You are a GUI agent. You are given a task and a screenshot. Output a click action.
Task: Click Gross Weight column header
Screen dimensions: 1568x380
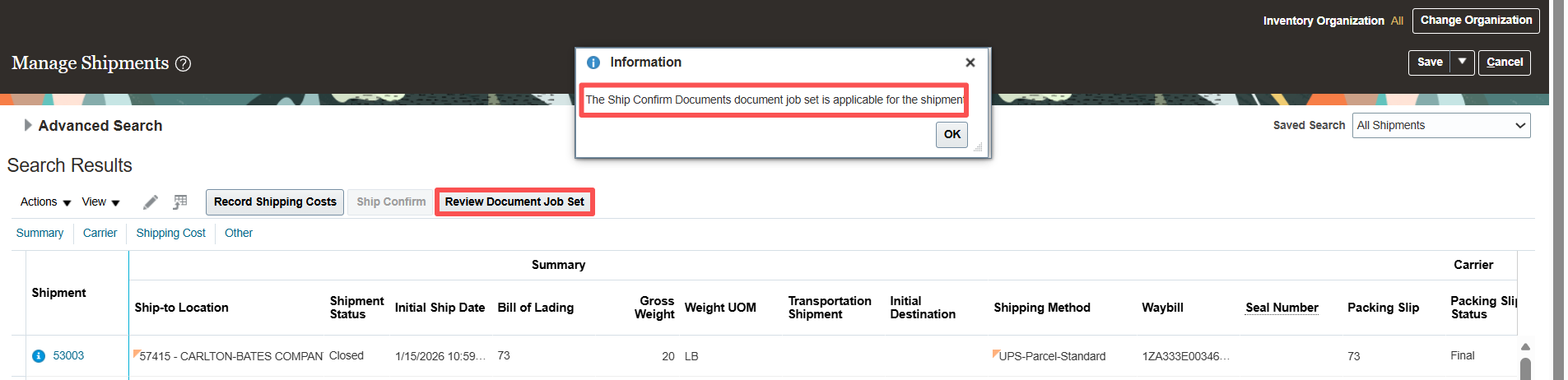(654, 308)
